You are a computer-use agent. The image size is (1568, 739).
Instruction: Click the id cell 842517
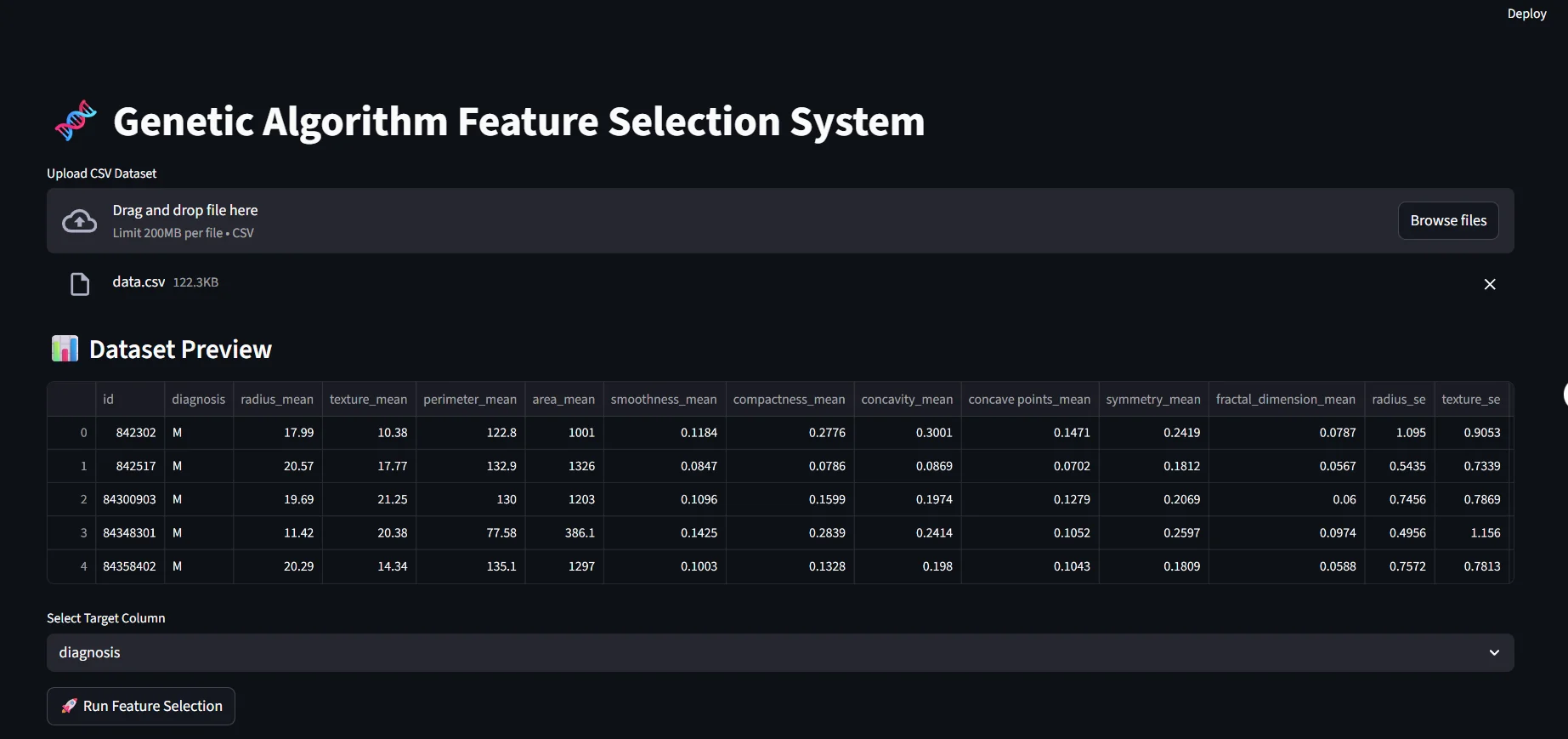click(130, 466)
